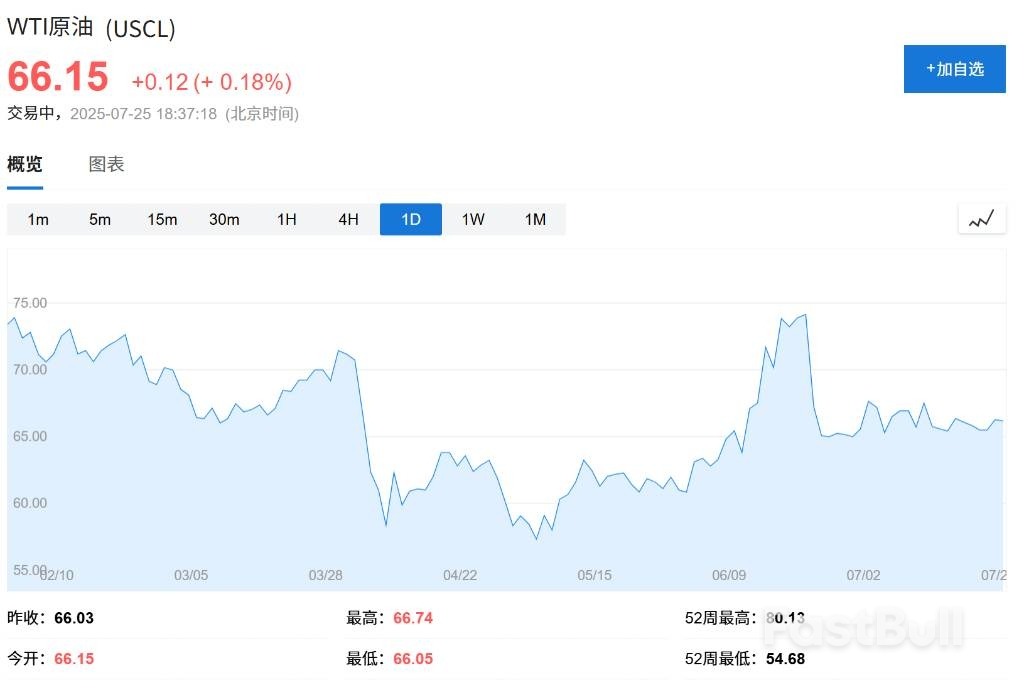Click the WTI原油 (USCL) title

pos(91,29)
